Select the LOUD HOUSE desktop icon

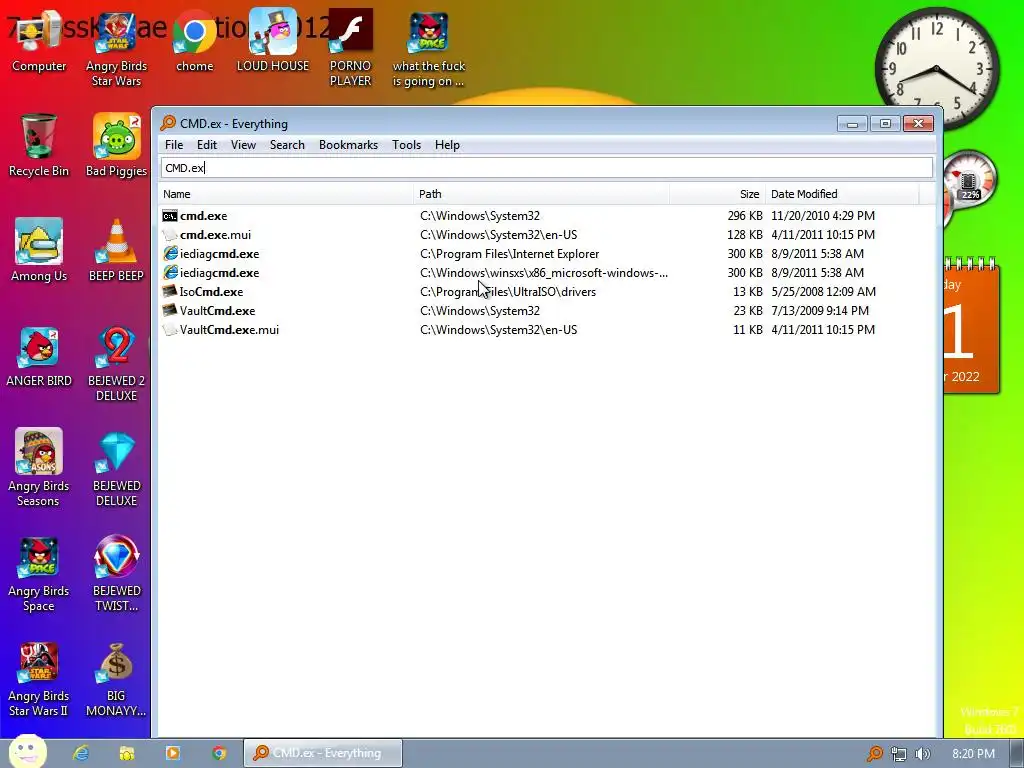273,41
